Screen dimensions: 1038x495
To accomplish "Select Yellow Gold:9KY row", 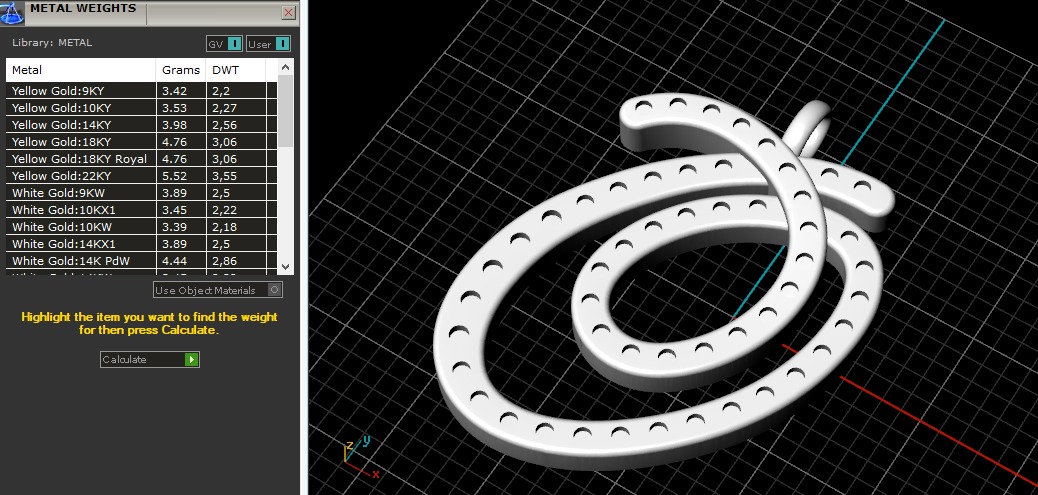I will pos(142,91).
